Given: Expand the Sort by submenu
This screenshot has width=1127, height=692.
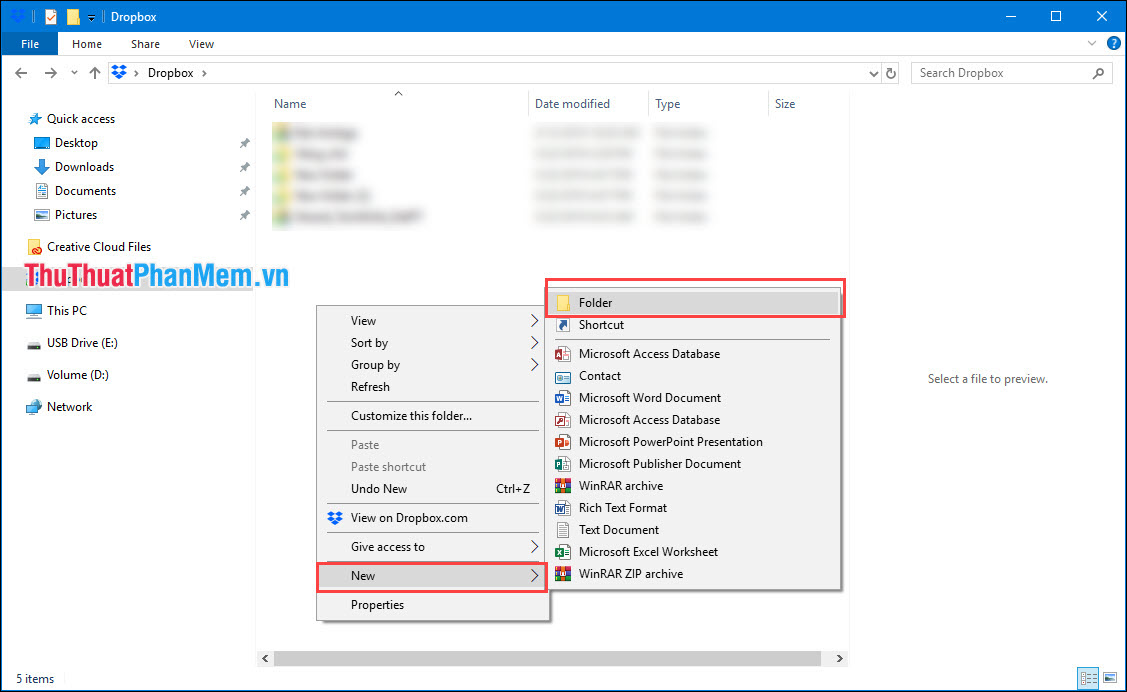Looking at the screenshot, I should pos(433,343).
